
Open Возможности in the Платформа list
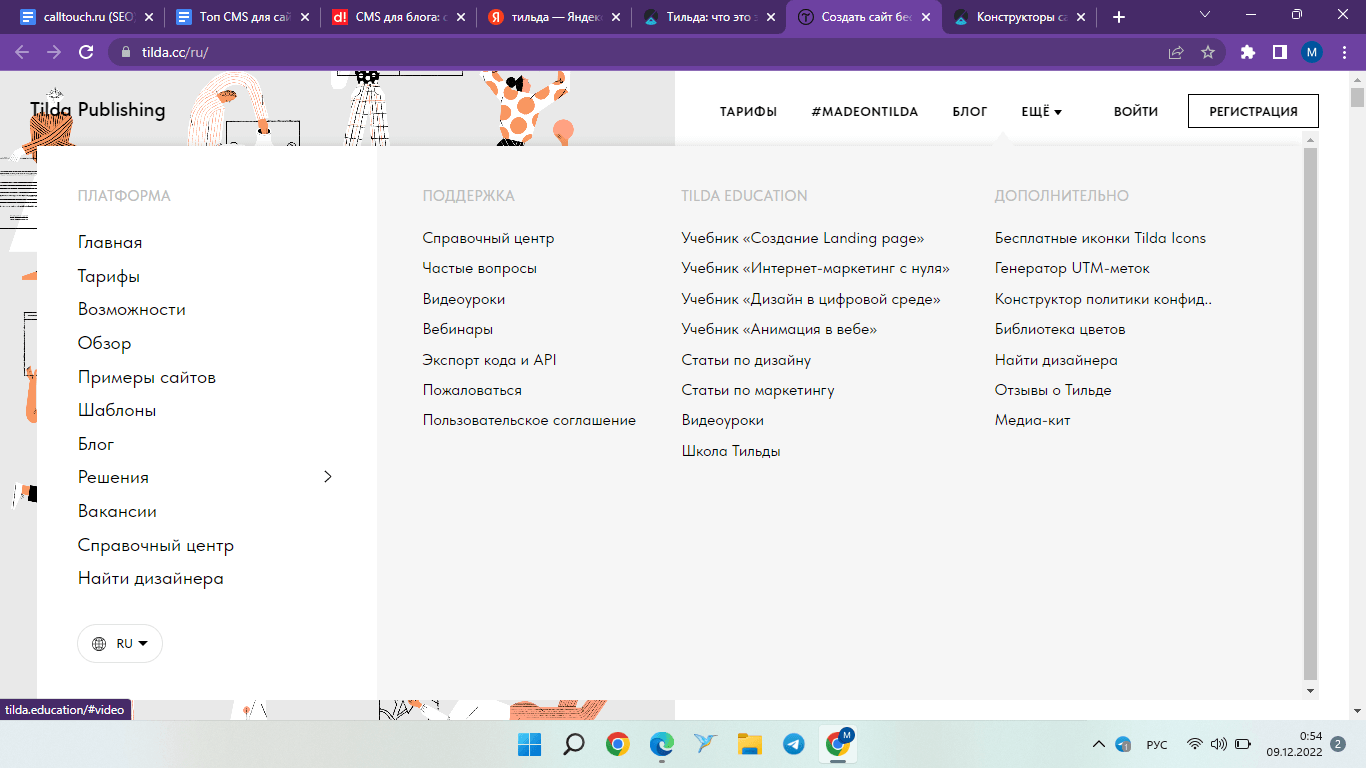(132, 309)
